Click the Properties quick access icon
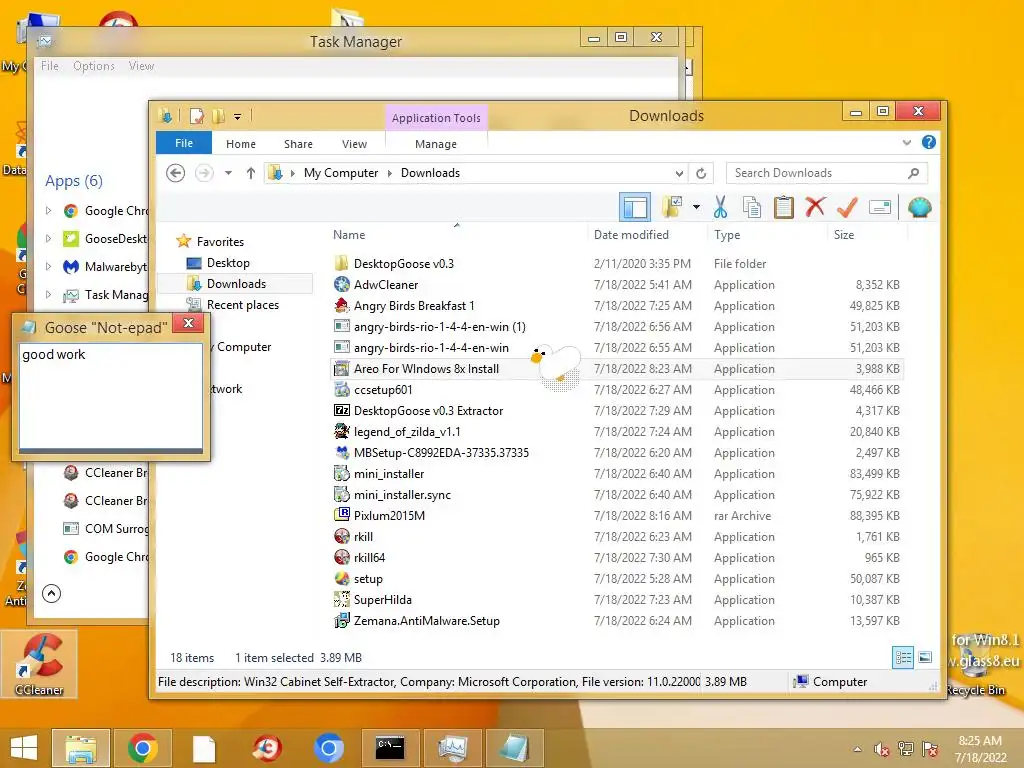 click(196, 116)
